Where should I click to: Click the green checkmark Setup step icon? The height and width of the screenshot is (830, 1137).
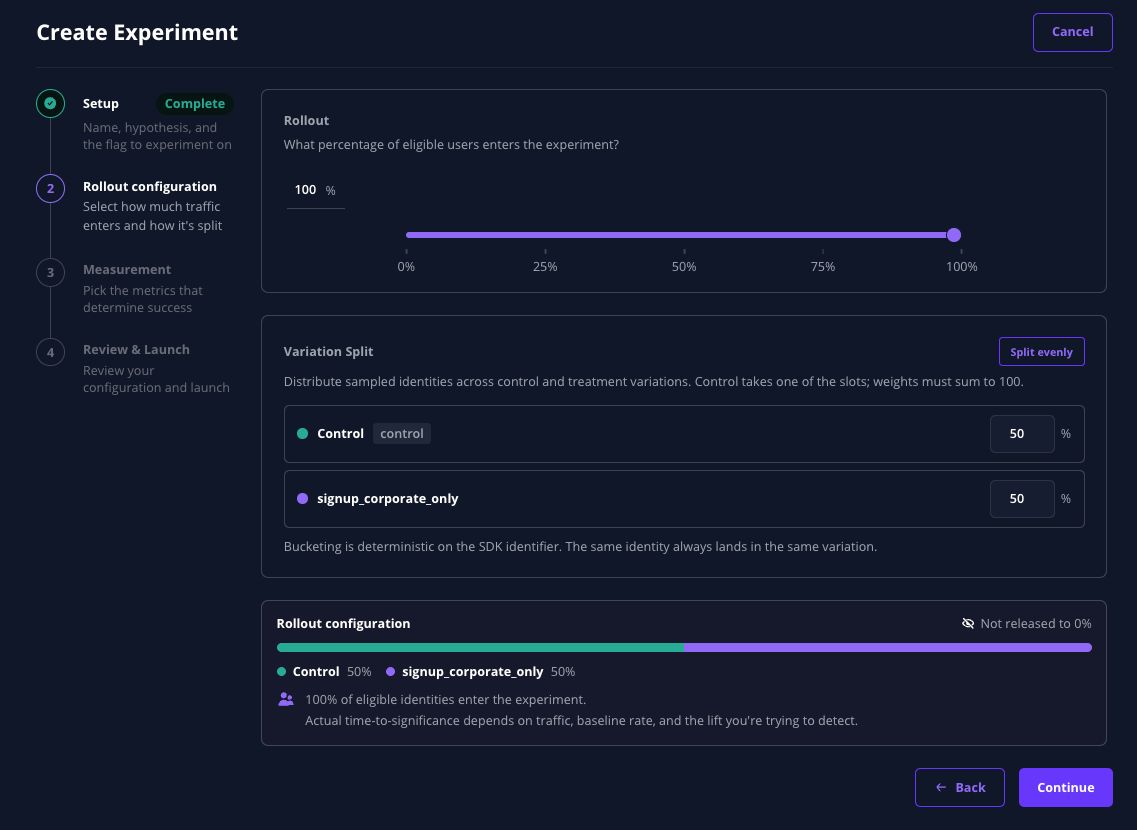(50, 104)
